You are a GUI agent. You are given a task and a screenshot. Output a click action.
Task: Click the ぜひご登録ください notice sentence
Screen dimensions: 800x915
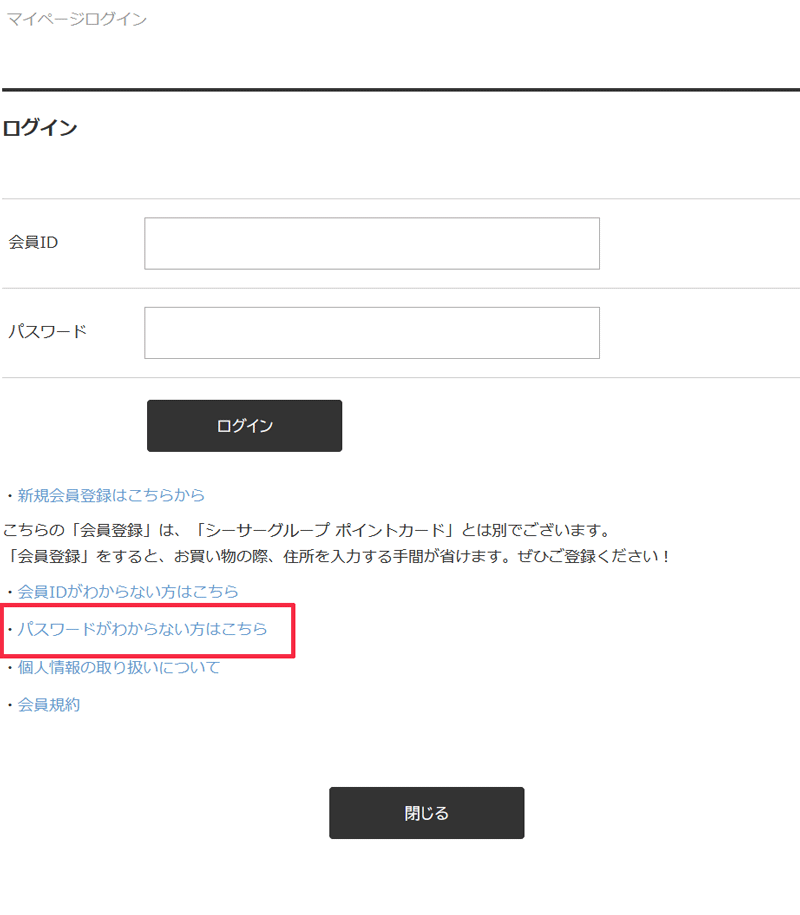click(336, 555)
